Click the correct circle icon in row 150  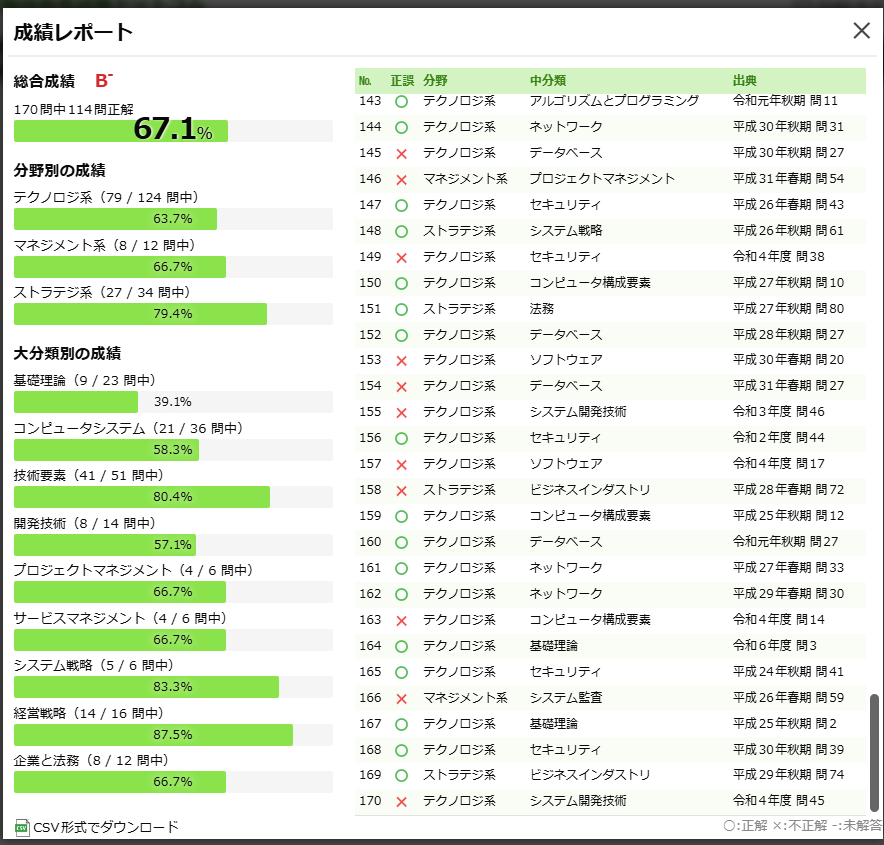(401, 283)
